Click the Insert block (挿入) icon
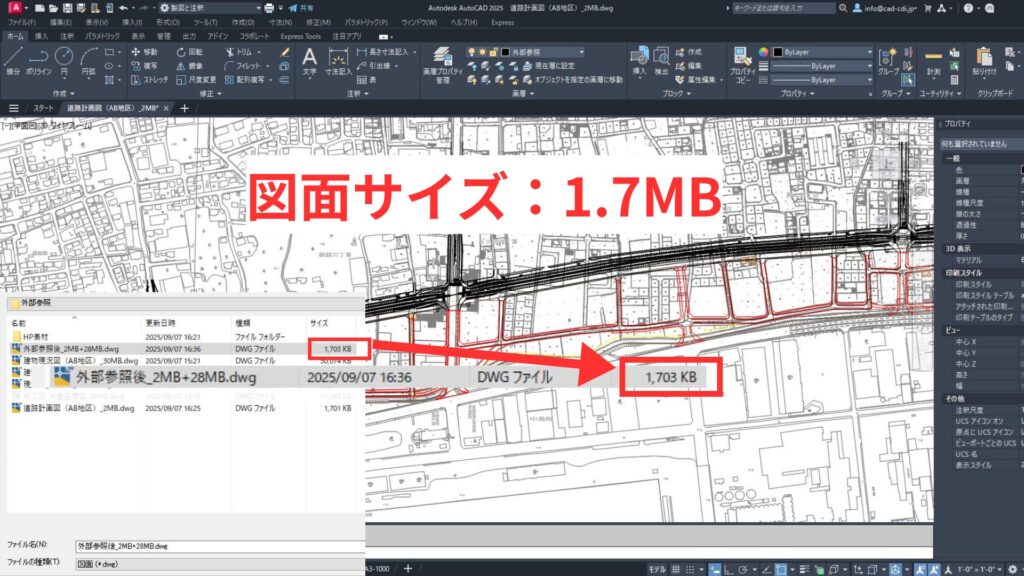This screenshot has width=1024, height=576. pos(640,58)
